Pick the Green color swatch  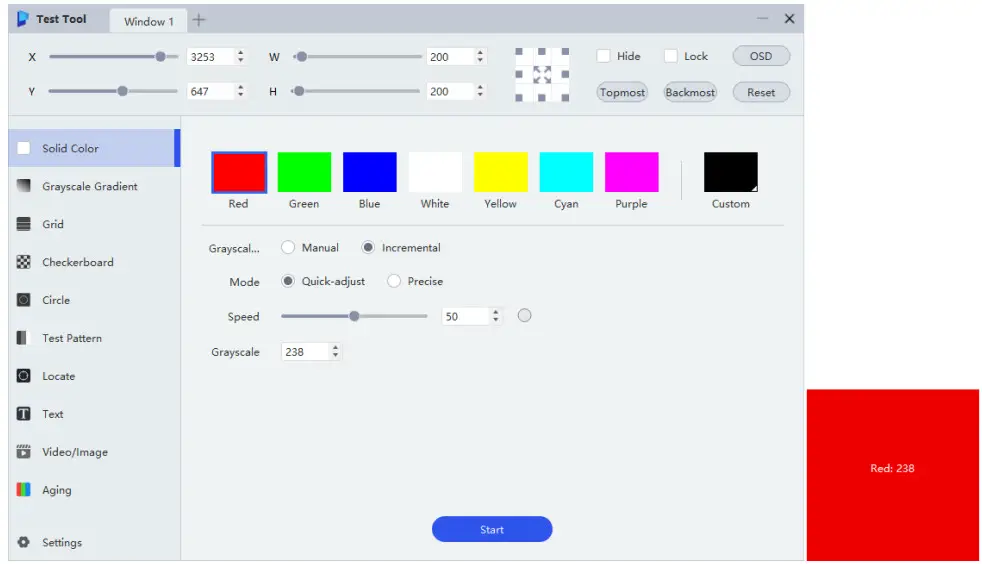(304, 172)
